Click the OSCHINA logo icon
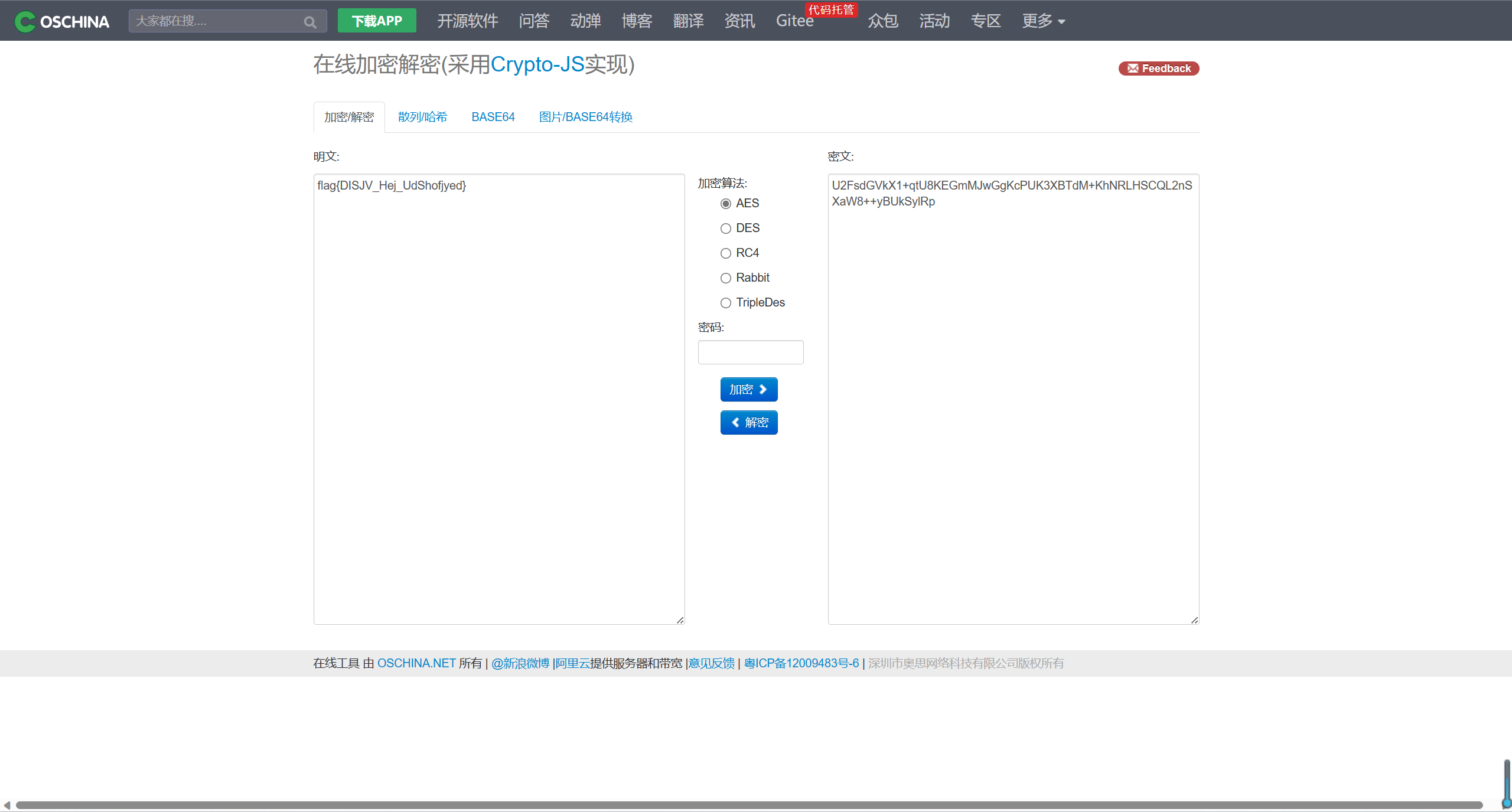Screen dimensions: 1512x812 click(25, 21)
